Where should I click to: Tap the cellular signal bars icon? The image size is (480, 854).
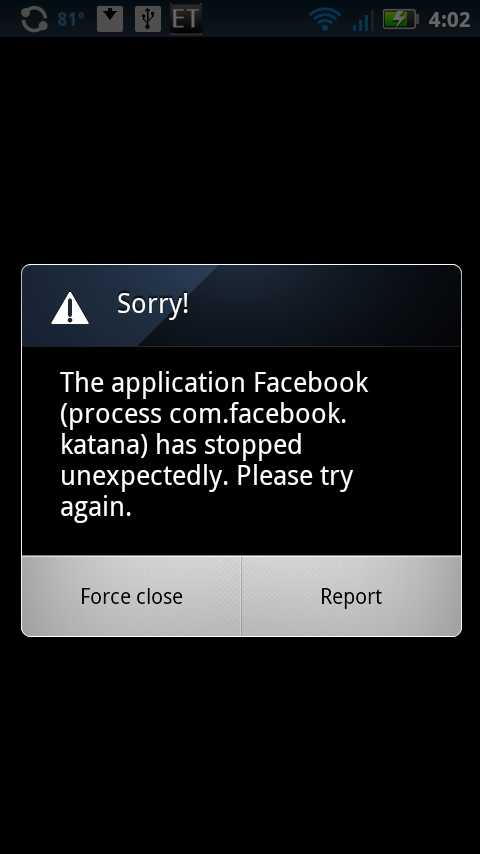click(x=363, y=20)
